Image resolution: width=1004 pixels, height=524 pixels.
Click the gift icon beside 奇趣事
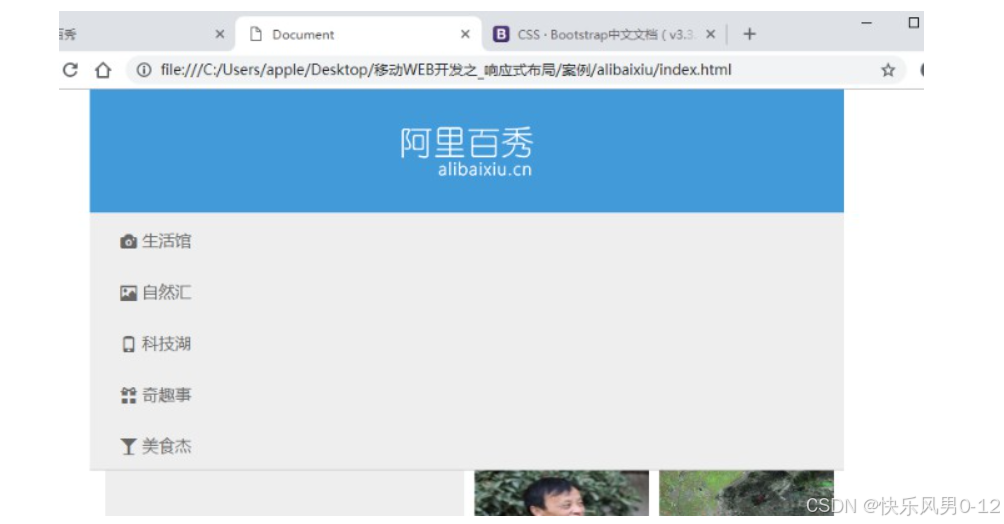point(128,396)
